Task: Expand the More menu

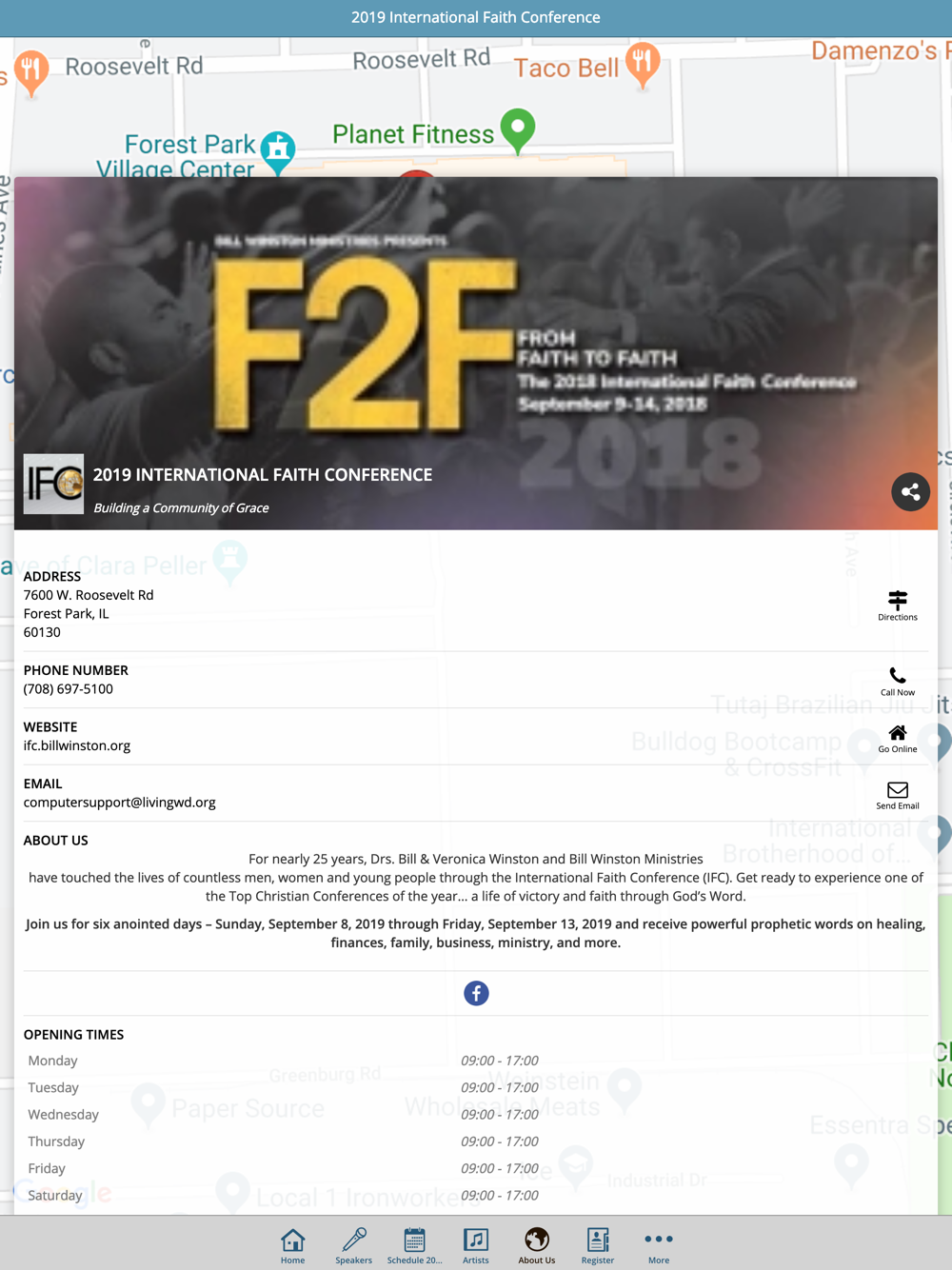Action: coord(659,1245)
